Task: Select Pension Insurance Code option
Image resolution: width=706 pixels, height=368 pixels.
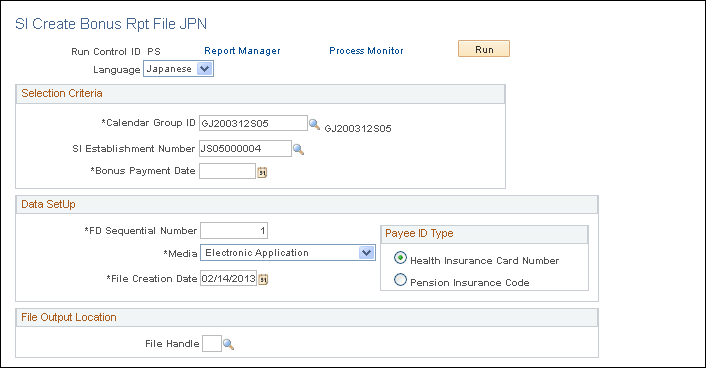Action: coord(400,280)
